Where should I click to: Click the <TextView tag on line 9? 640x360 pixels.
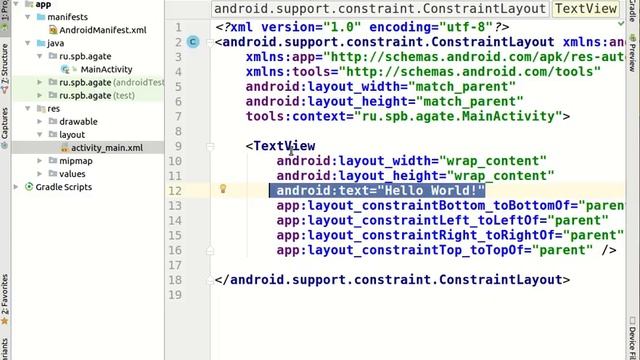click(280, 146)
